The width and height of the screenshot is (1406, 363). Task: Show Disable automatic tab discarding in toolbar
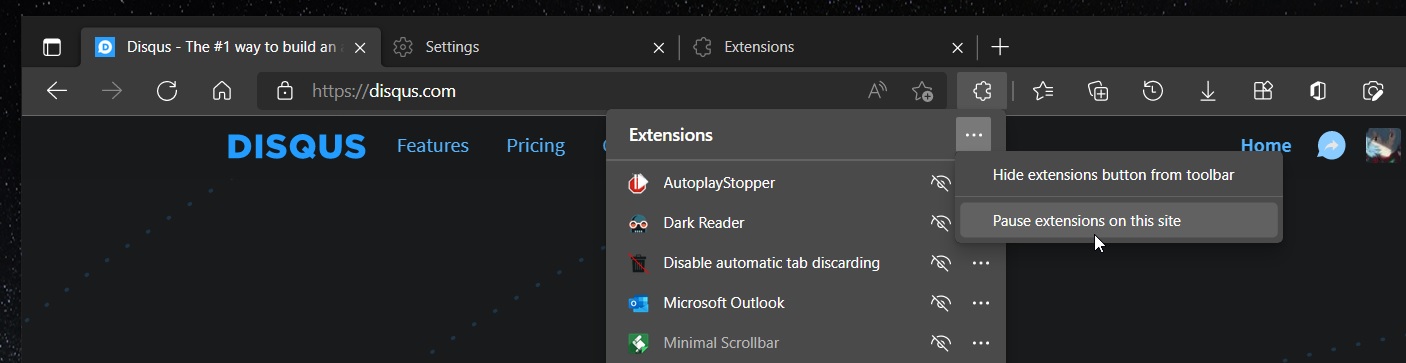pyautogui.click(x=940, y=263)
